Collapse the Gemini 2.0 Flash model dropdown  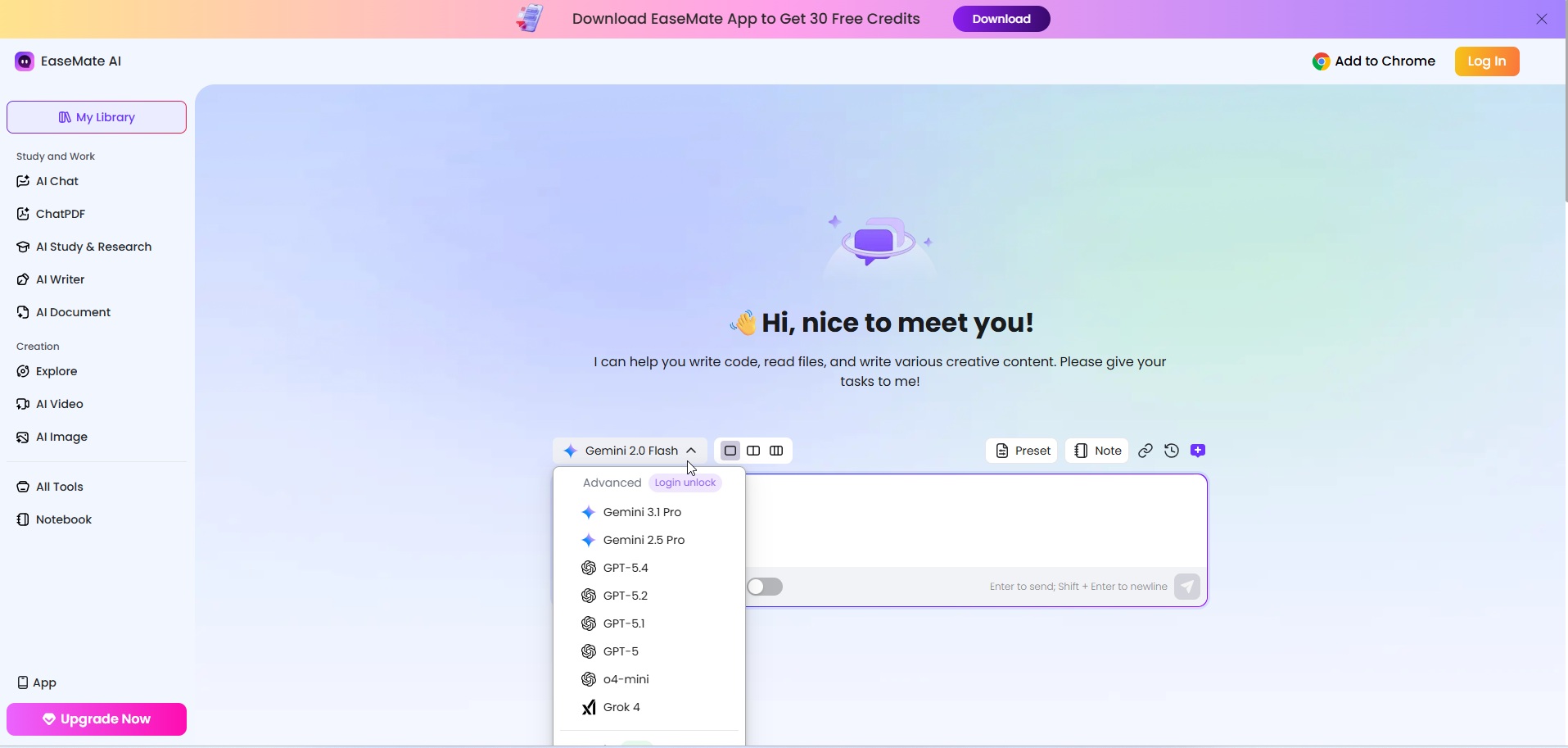pos(630,451)
